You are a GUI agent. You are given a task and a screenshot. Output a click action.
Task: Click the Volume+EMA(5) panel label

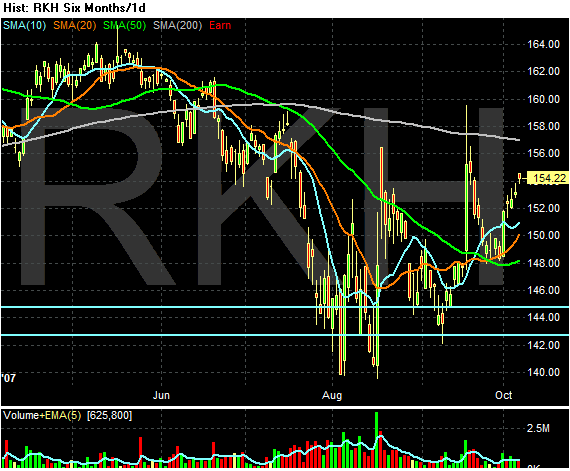[x=42, y=415]
